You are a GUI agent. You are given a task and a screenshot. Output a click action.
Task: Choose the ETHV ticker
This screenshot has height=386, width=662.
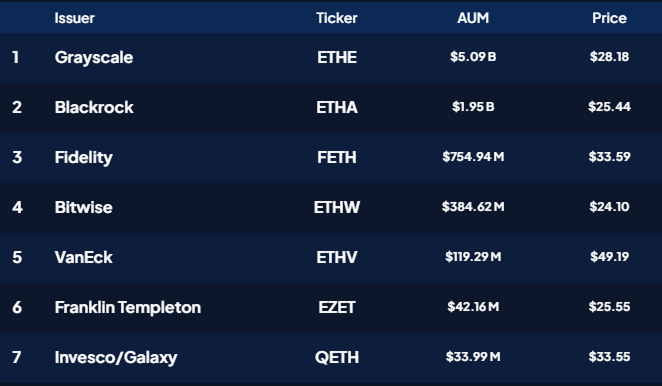coord(337,257)
